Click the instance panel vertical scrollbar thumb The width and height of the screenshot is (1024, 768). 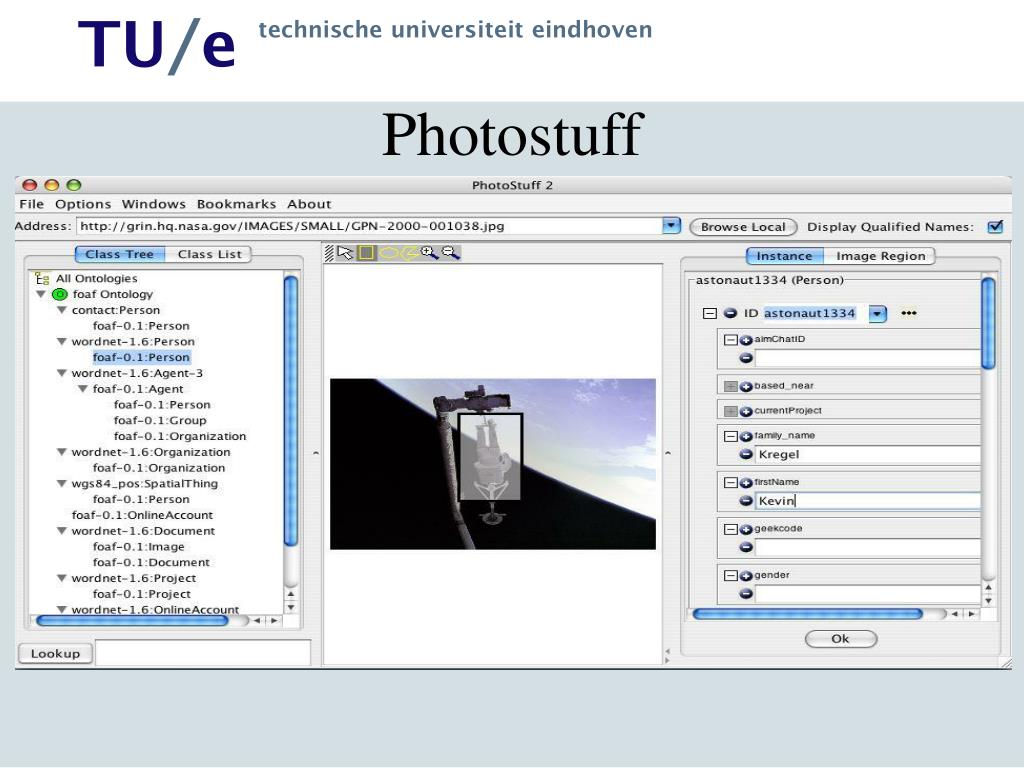coord(988,323)
